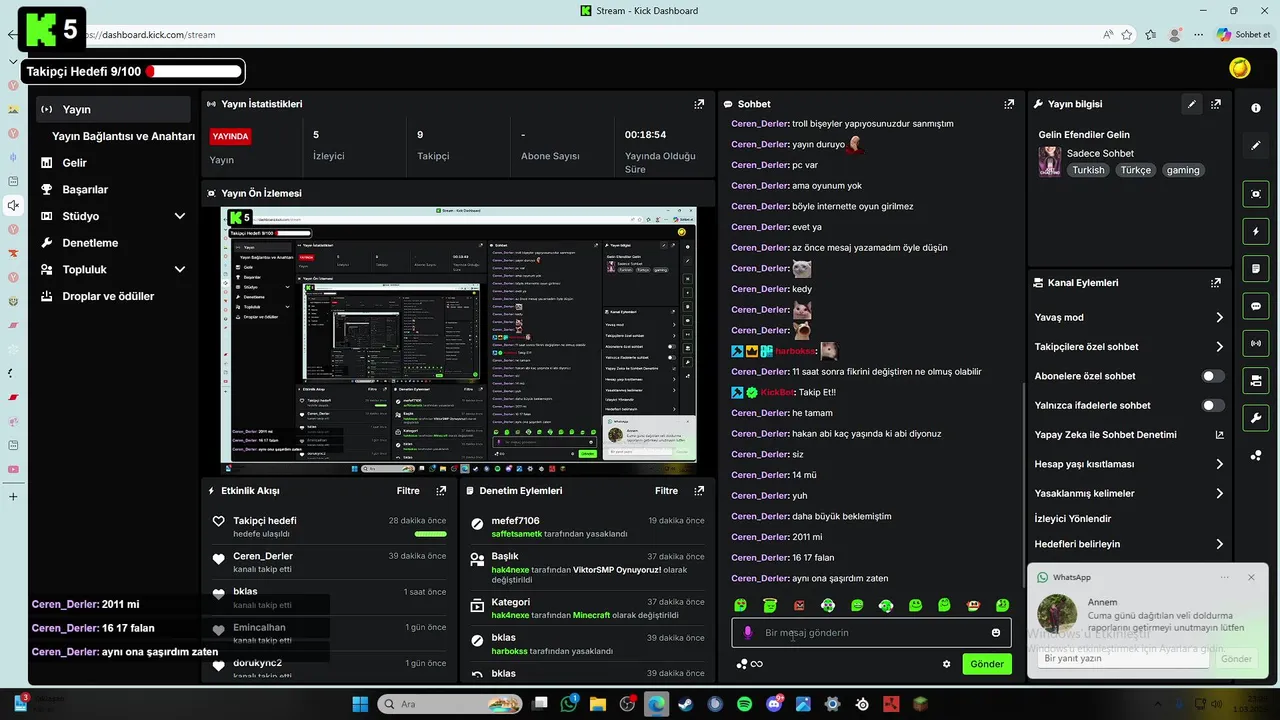Open Spotify from the taskbar
The width and height of the screenshot is (1280, 720).
point(744,704)
